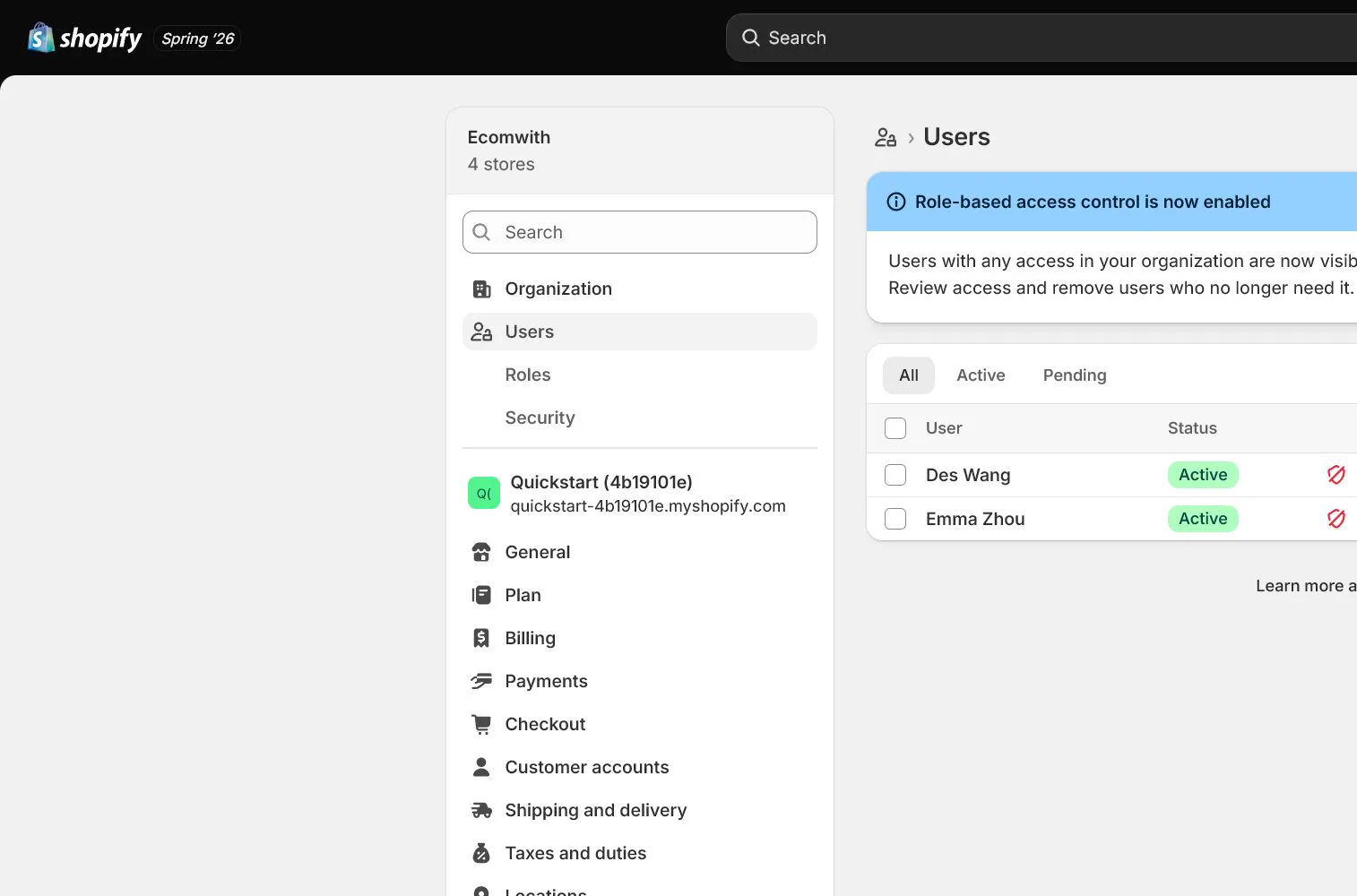Click the Active badge for Emma Zhou
This screenshot has width=1357, height=896.
click(1203, 519)
